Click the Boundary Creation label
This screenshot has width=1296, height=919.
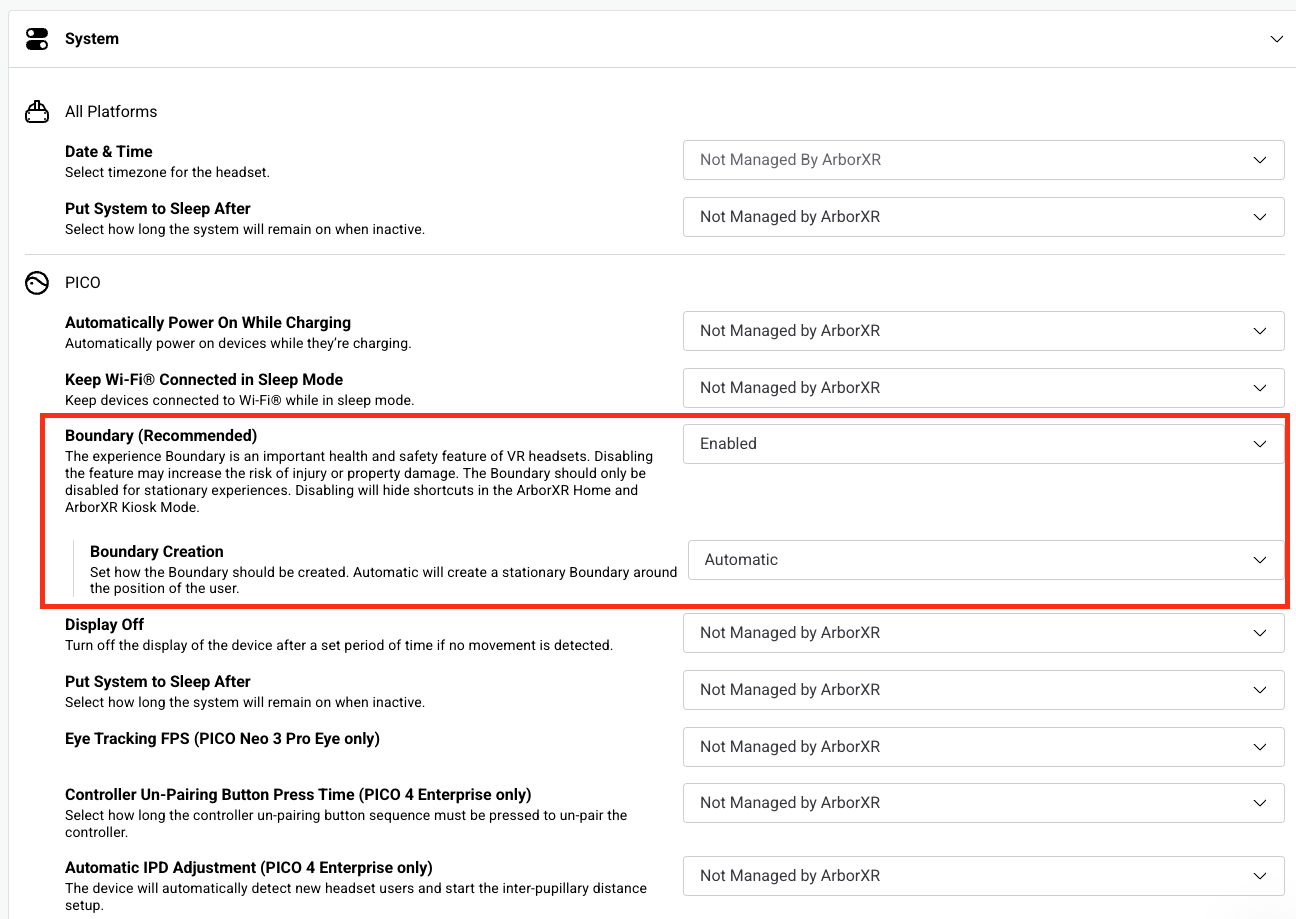[157, 552]
